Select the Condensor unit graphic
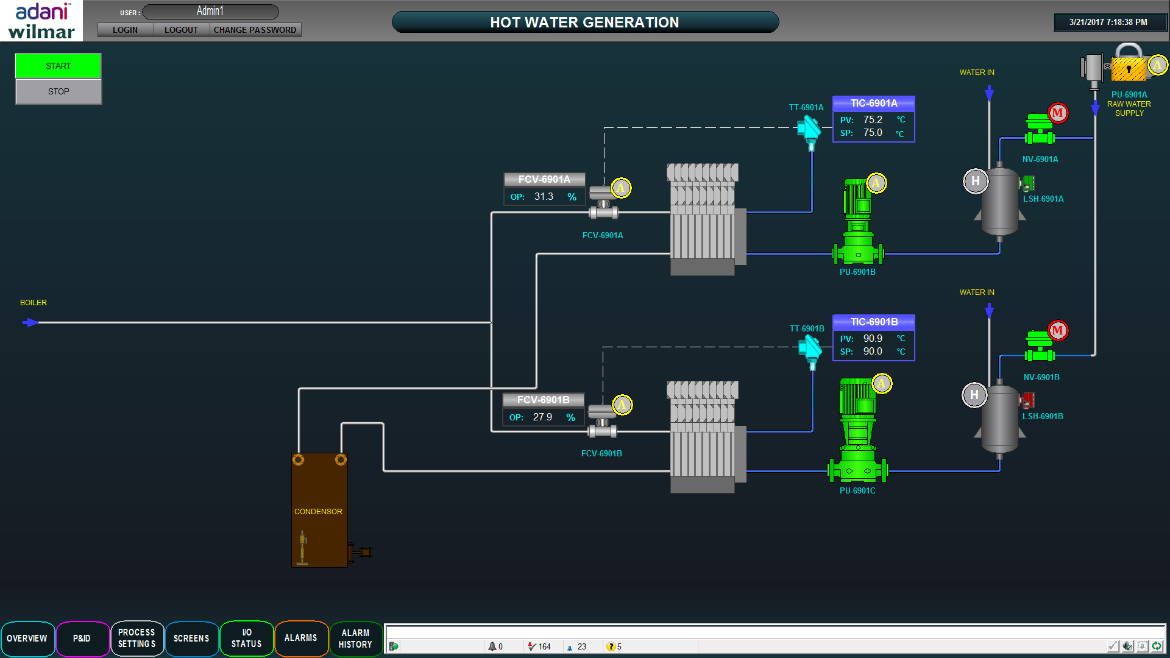1170x658 pixels. tap(319, 510)
